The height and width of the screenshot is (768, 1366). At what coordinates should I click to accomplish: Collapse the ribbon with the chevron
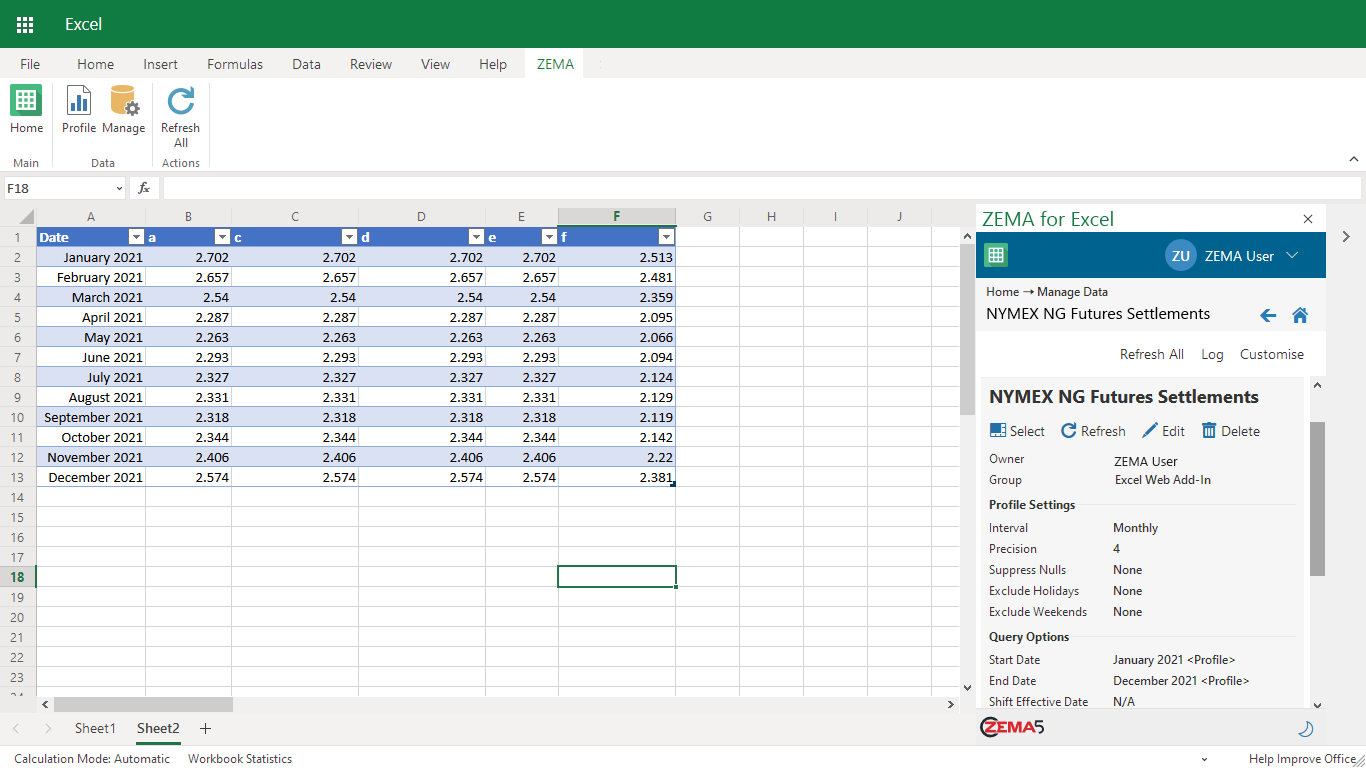1354,159
